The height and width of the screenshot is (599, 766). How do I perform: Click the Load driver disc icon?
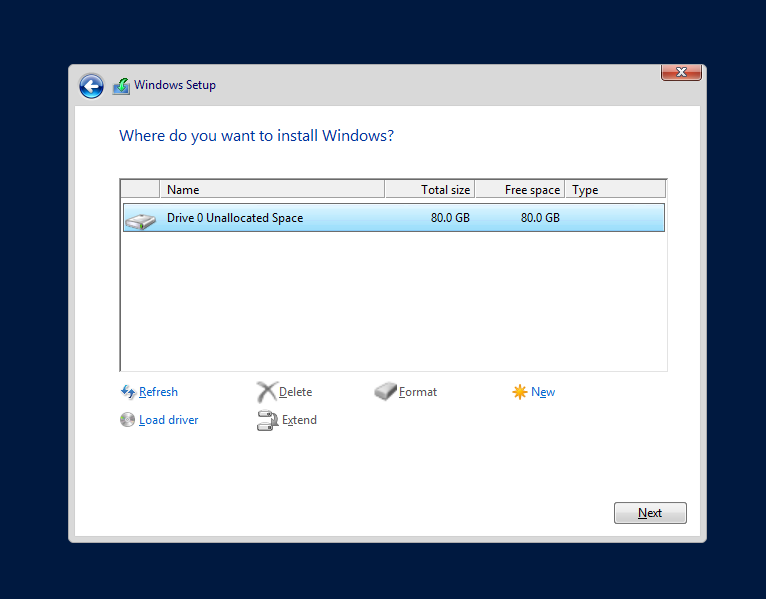[x=127, y=420]
